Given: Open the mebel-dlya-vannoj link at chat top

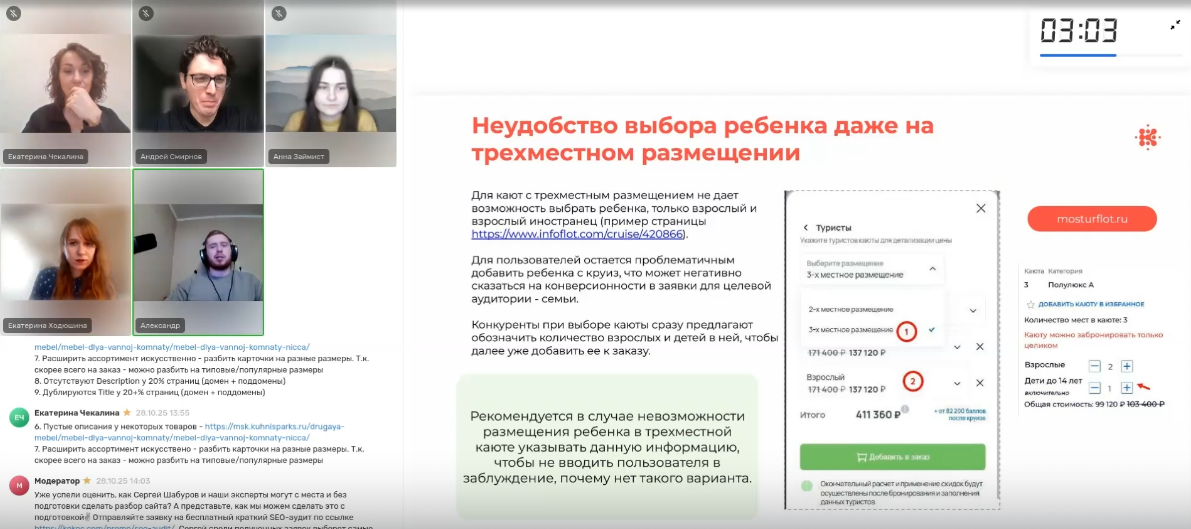Looking at the screenshot, I should pos(172,346).
